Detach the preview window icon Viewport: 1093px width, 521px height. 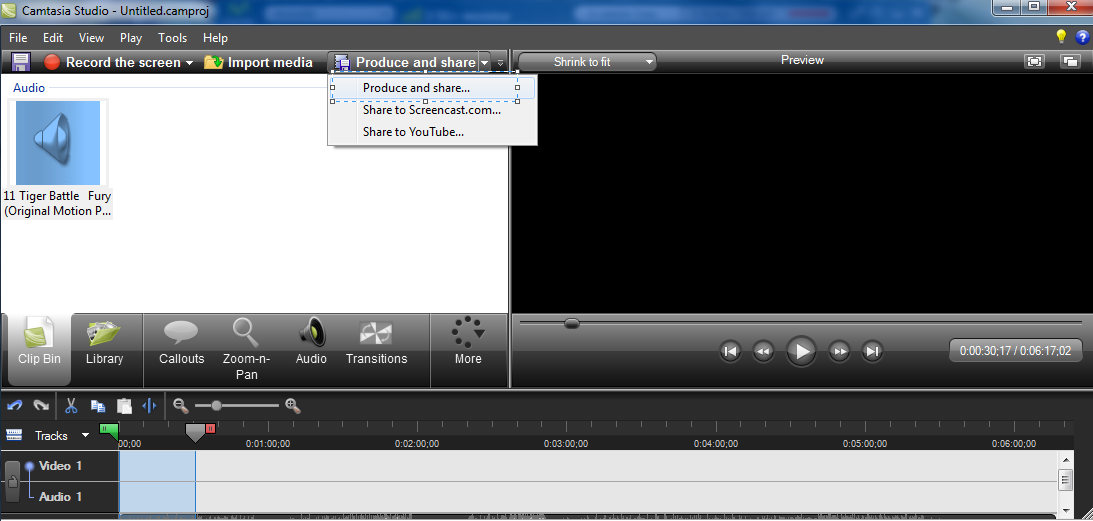pos(1069,61)
